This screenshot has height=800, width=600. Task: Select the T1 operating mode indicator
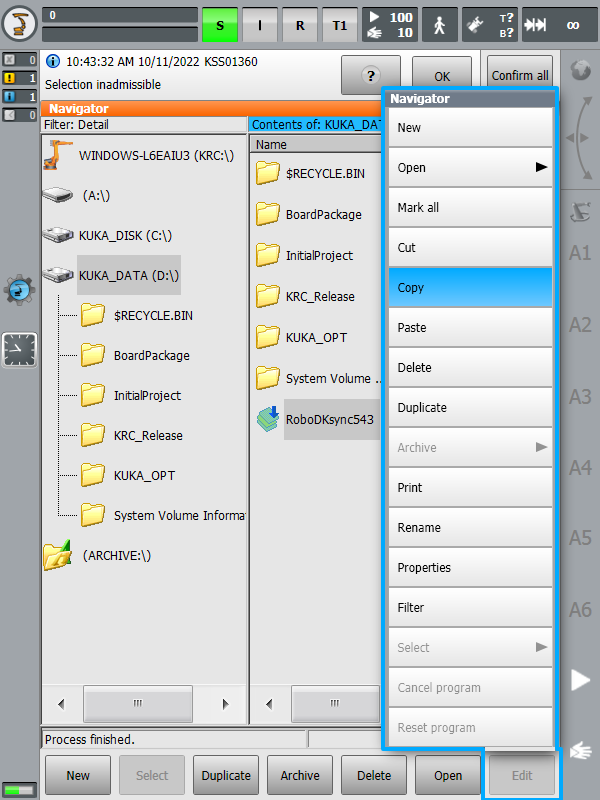click(339, 24)
